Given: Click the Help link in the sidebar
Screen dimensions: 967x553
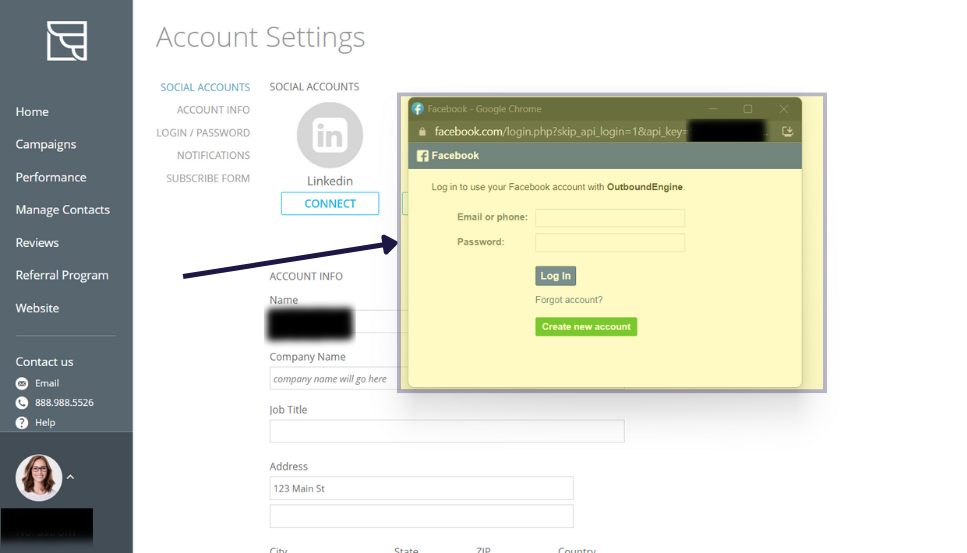Looking at the screenshot, I should click(45, 422).
